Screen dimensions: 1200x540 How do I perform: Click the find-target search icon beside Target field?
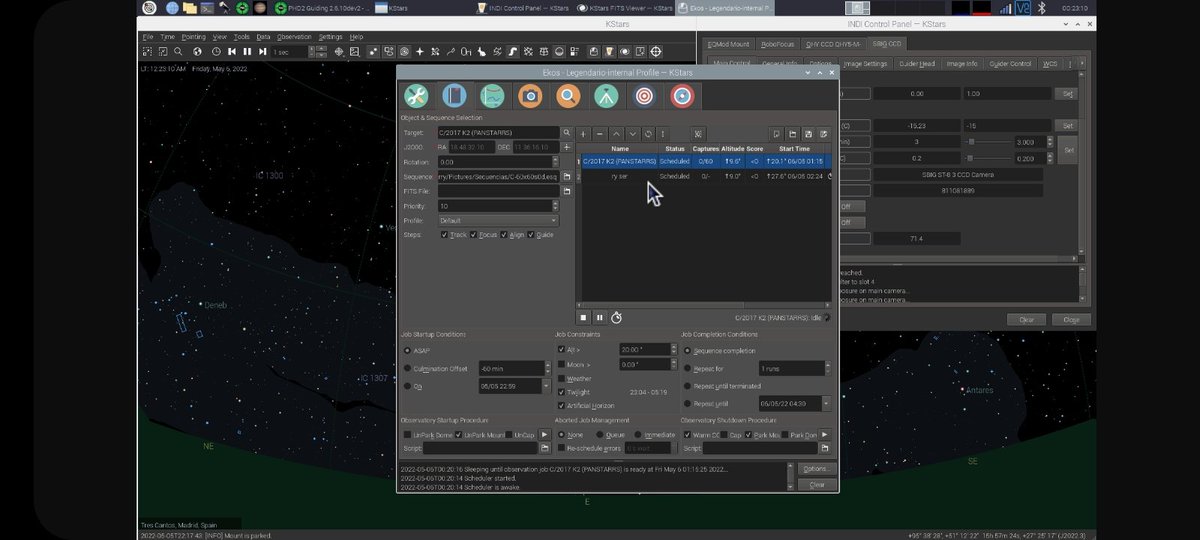(x=566, y=132)
